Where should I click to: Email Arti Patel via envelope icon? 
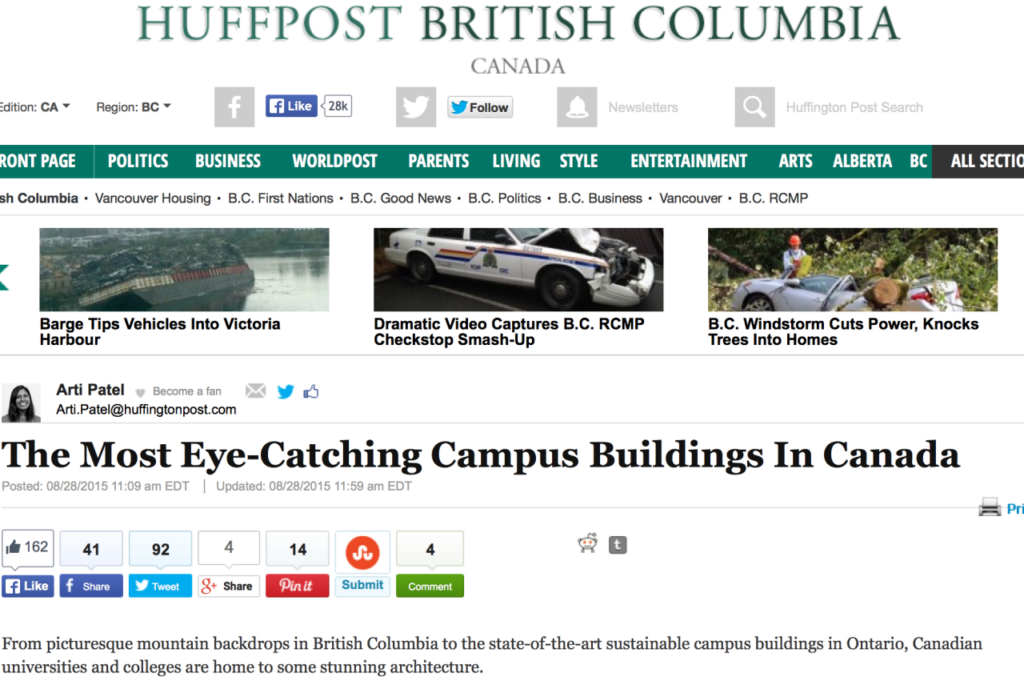(x=255, y=391)
